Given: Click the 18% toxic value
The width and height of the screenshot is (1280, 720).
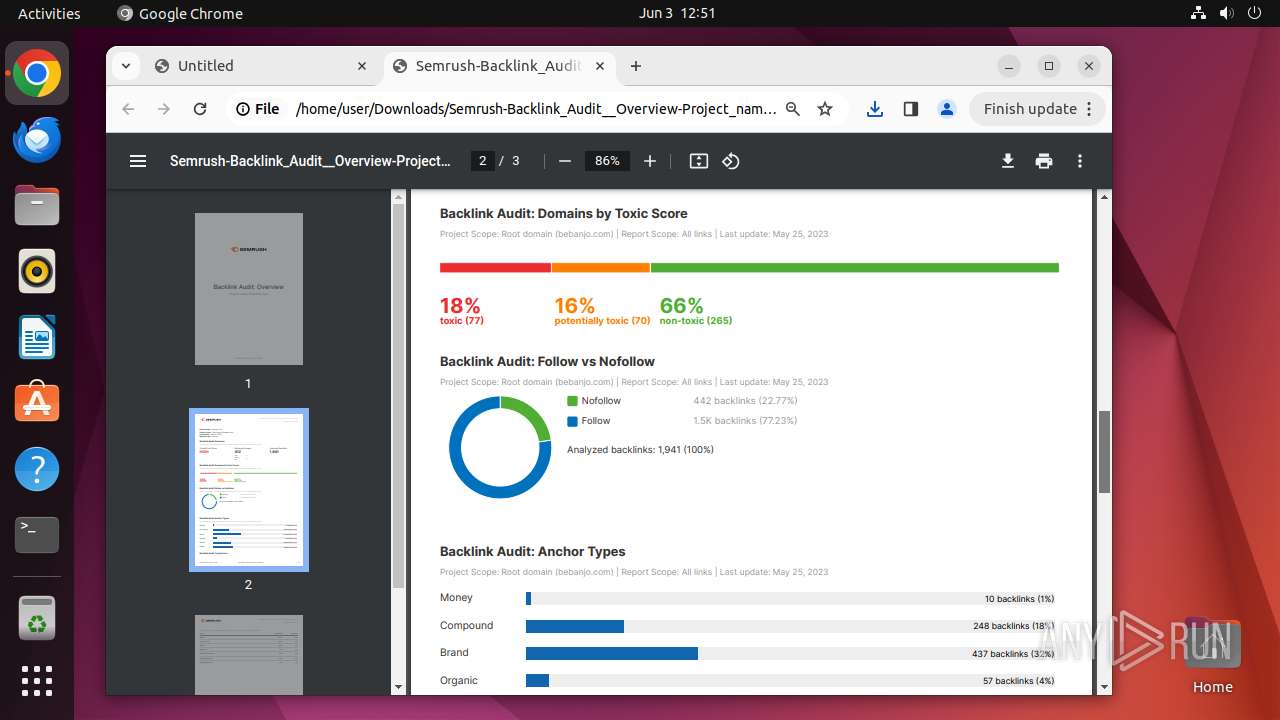Looking at the screenshot, I should point(460,305).
